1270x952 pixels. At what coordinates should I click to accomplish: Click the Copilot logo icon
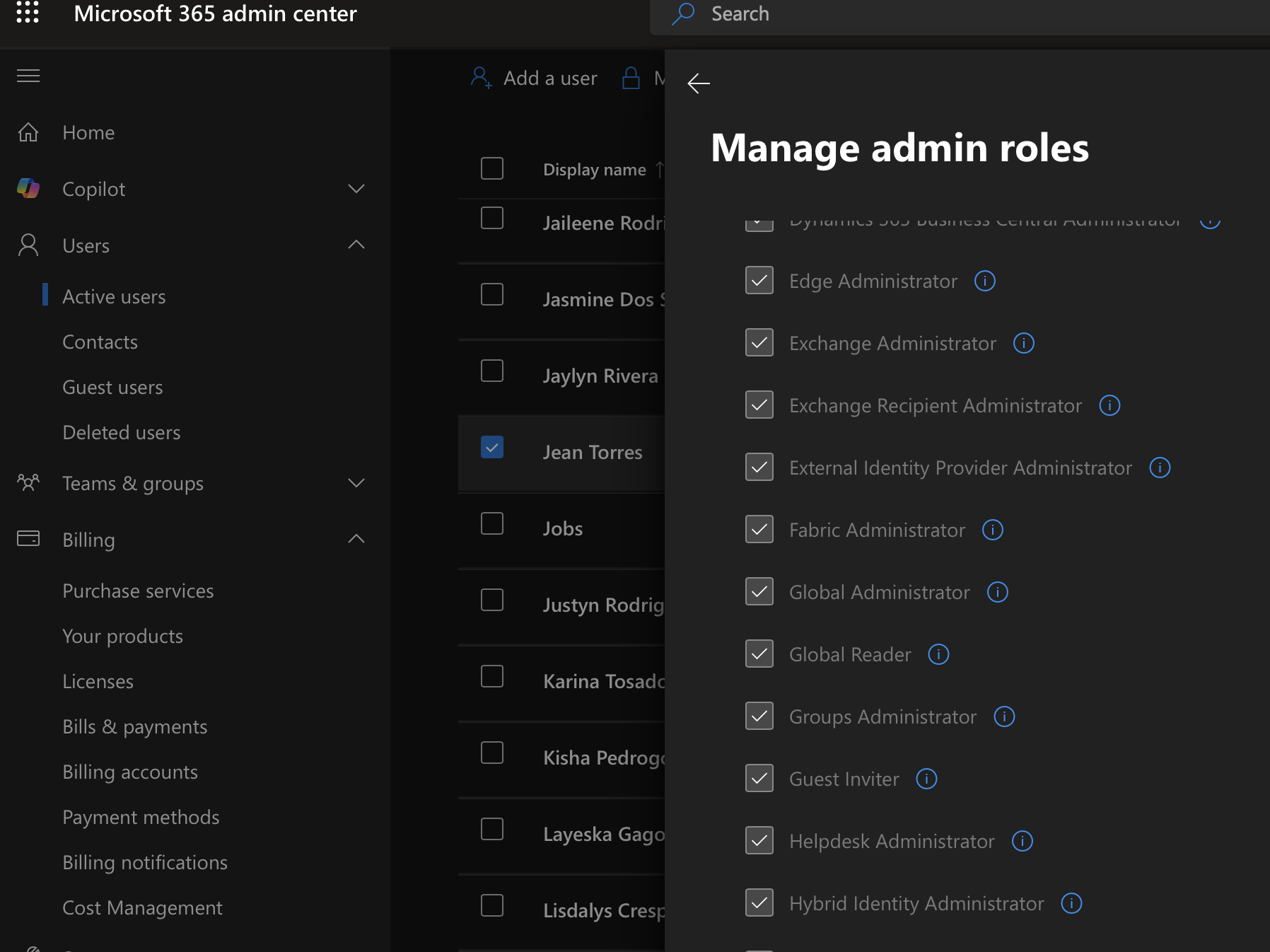tap(28, 188)
